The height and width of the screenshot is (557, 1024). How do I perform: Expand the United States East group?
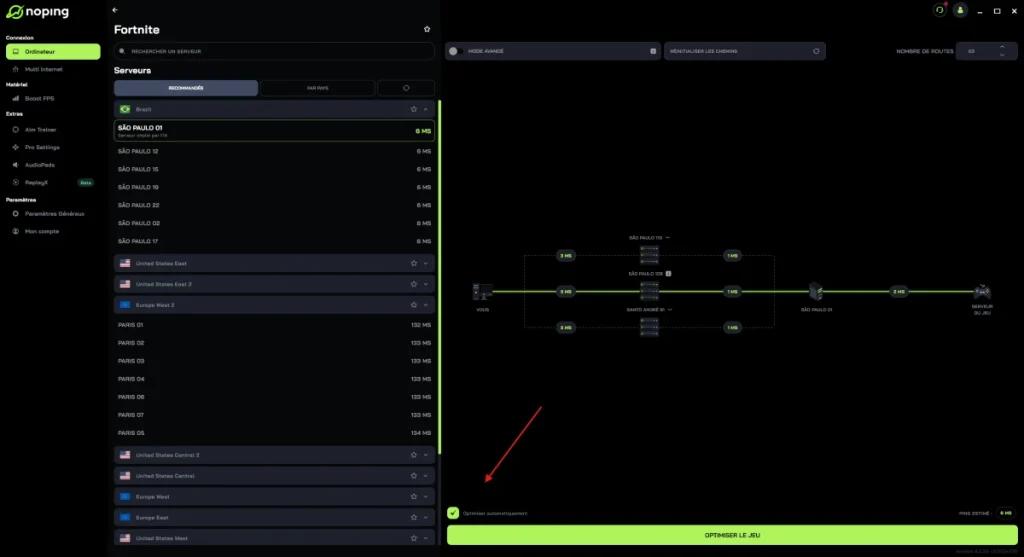(x=426, y=263)
